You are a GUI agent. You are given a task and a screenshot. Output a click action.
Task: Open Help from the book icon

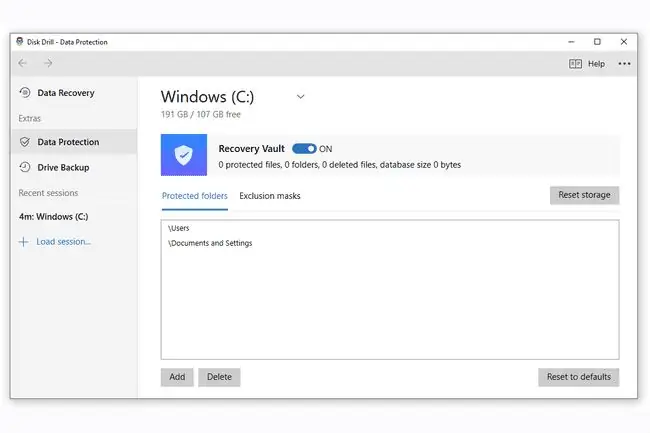[575, 64]
